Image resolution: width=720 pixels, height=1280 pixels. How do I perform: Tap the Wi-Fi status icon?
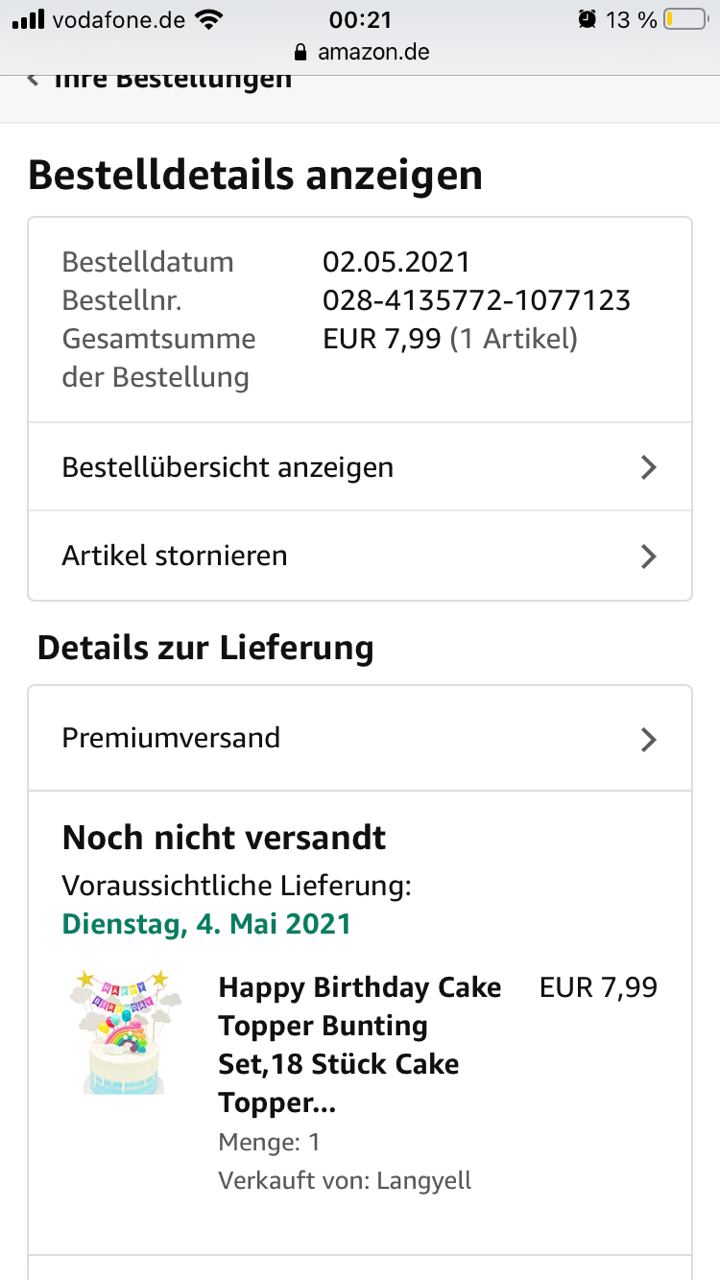[x=209, y=19]
